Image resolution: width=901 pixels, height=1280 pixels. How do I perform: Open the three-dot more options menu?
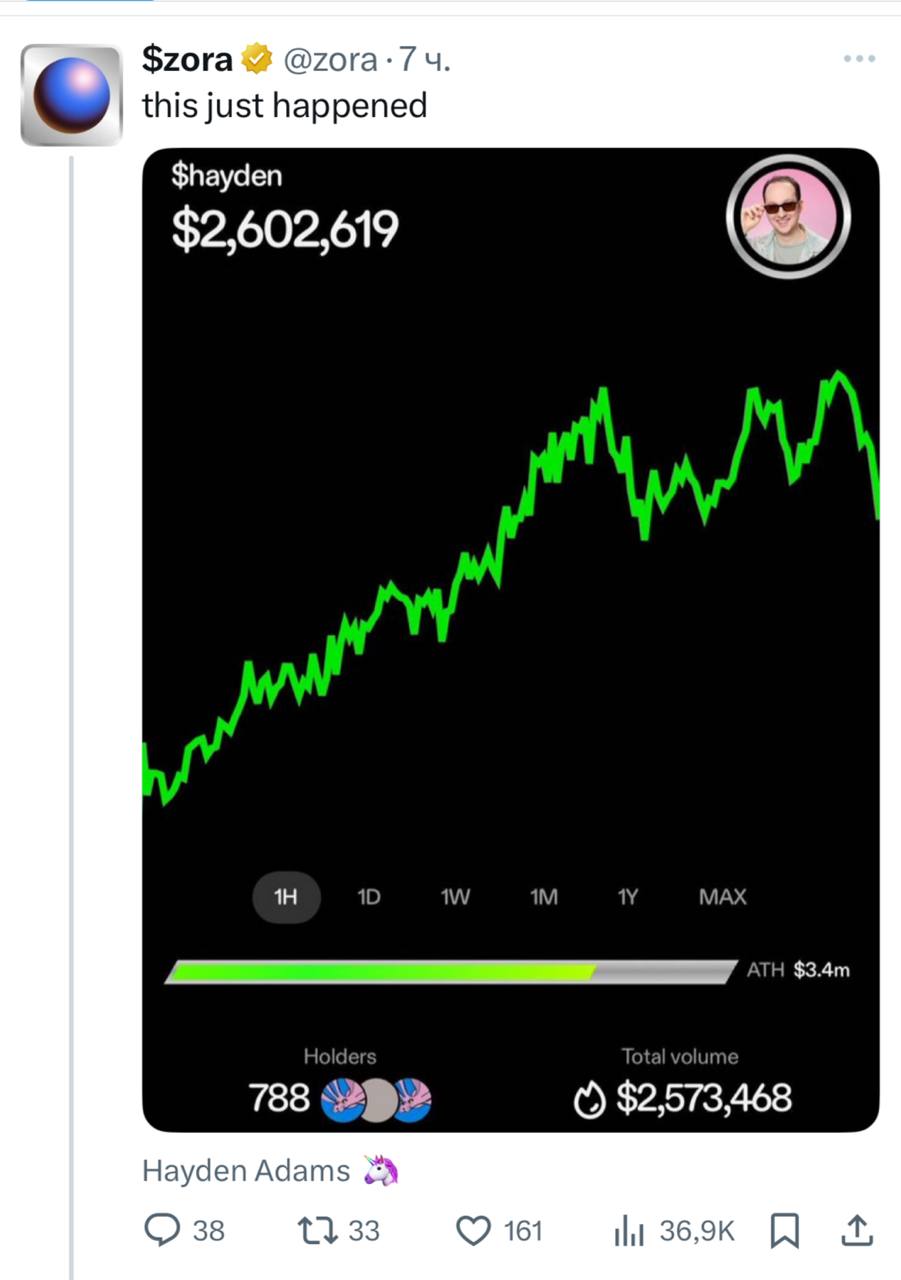click(x=859, y=59)
